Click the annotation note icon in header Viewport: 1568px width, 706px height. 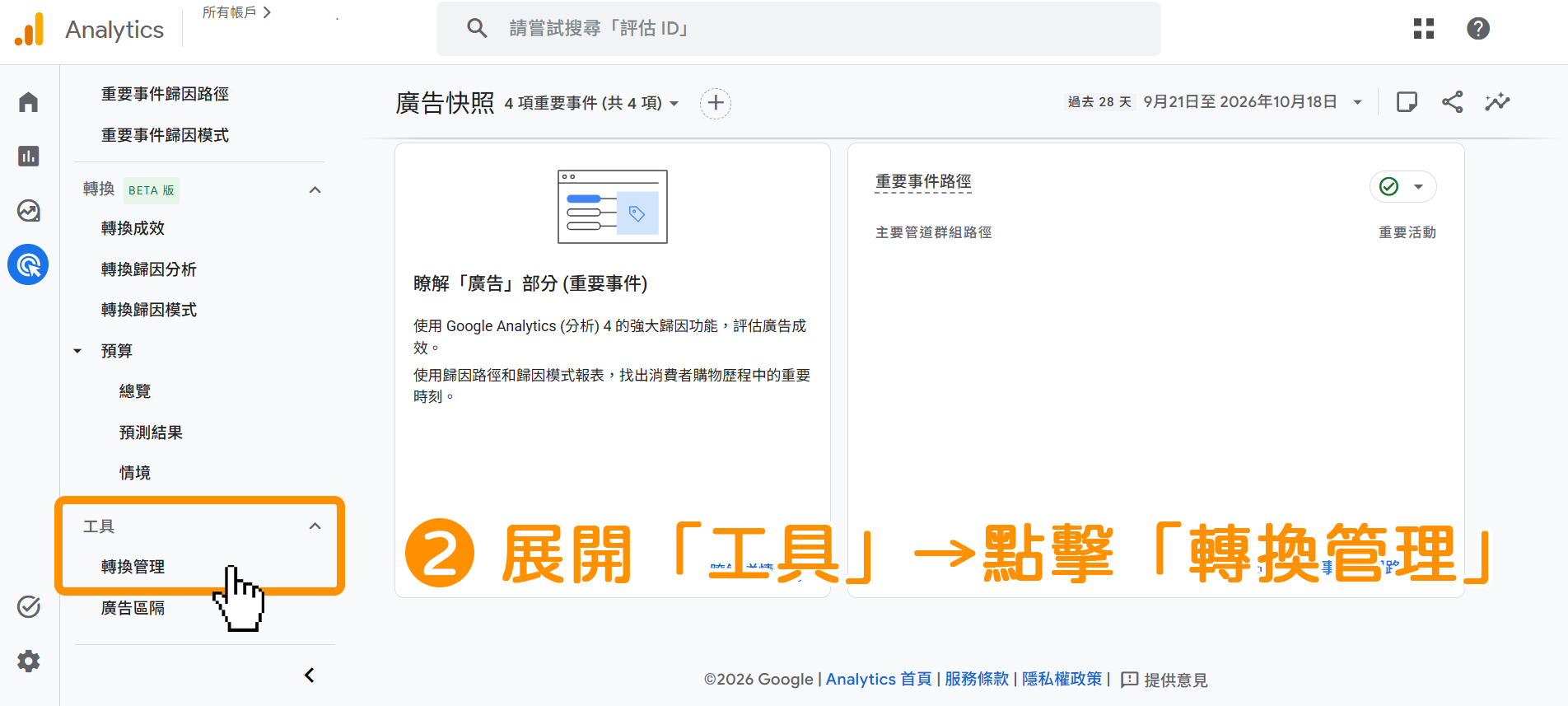point(1407,102)
